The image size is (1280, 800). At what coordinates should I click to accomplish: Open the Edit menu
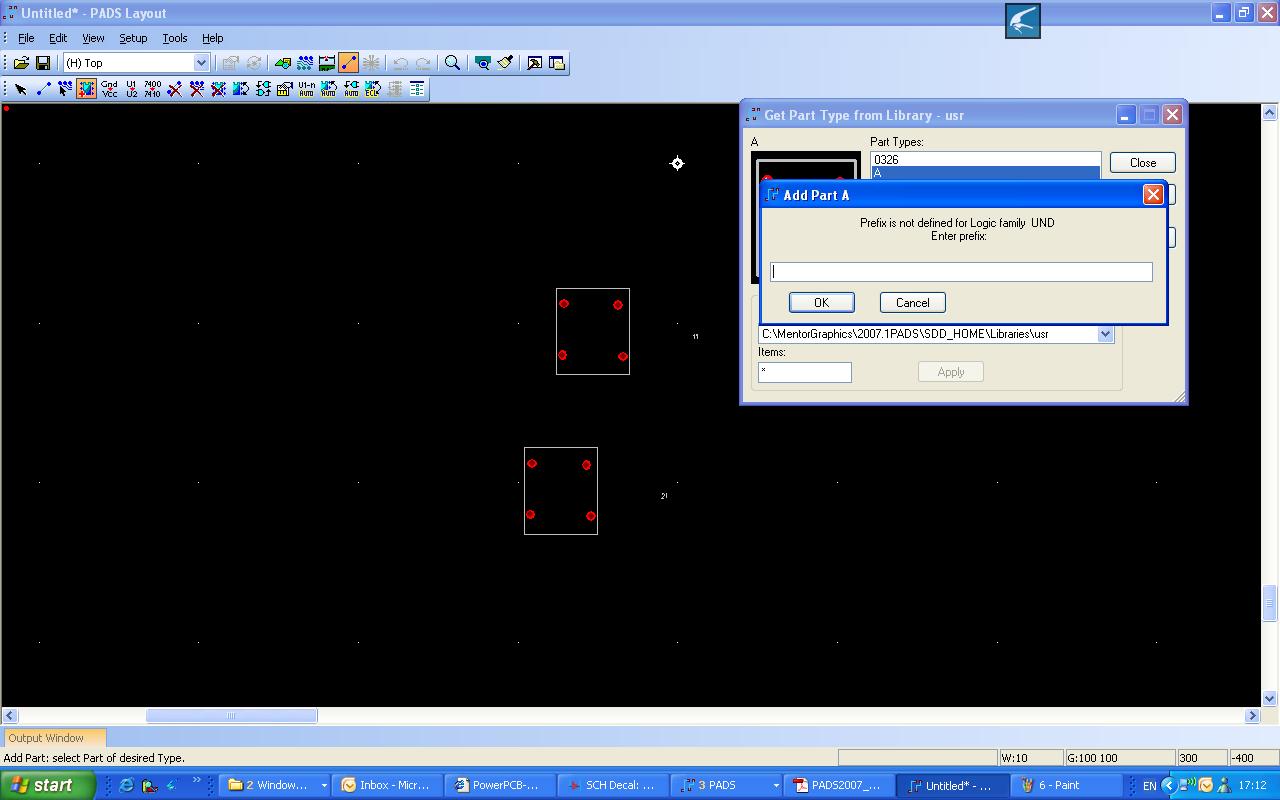[x=58, y=38]
